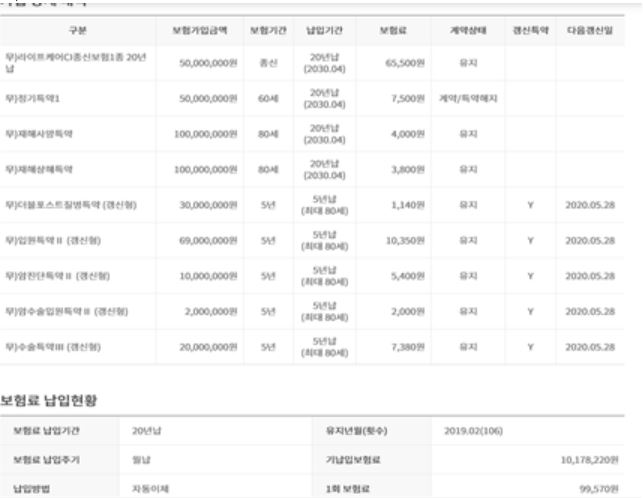
Task: Click the 무)더블포스트질병특약 (갱신형) row name
Action: [71, 205]
